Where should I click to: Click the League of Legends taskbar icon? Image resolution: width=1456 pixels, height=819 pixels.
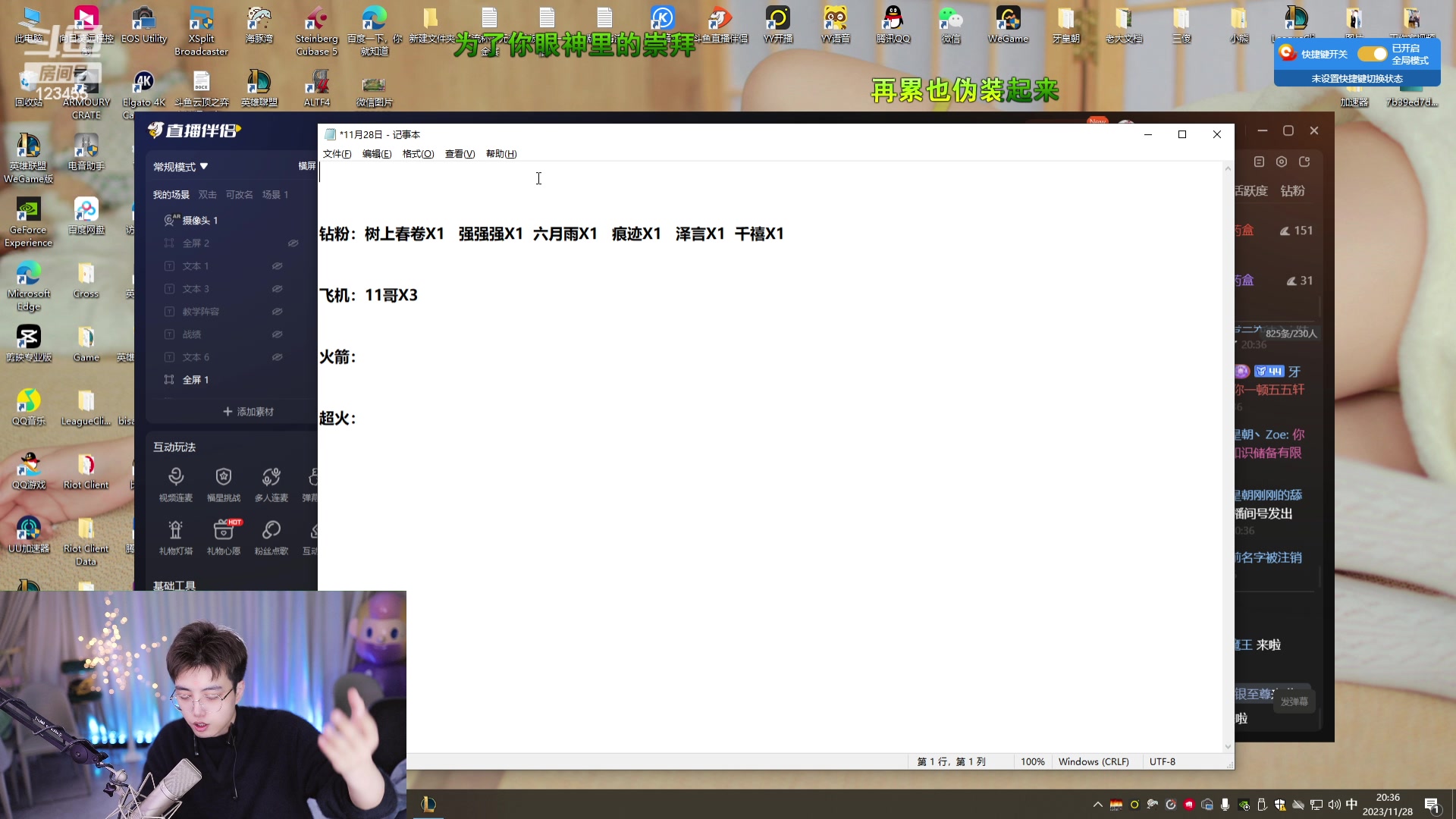pos(428,804)
